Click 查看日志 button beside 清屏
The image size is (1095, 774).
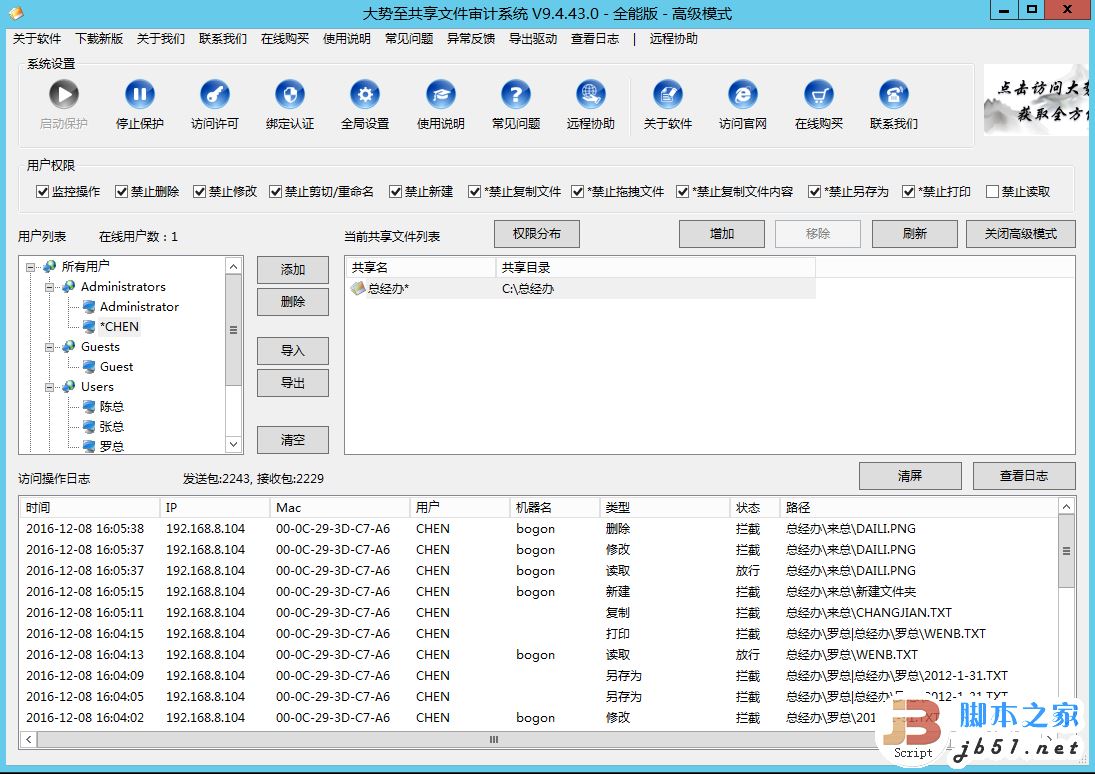coord(1024,476)
